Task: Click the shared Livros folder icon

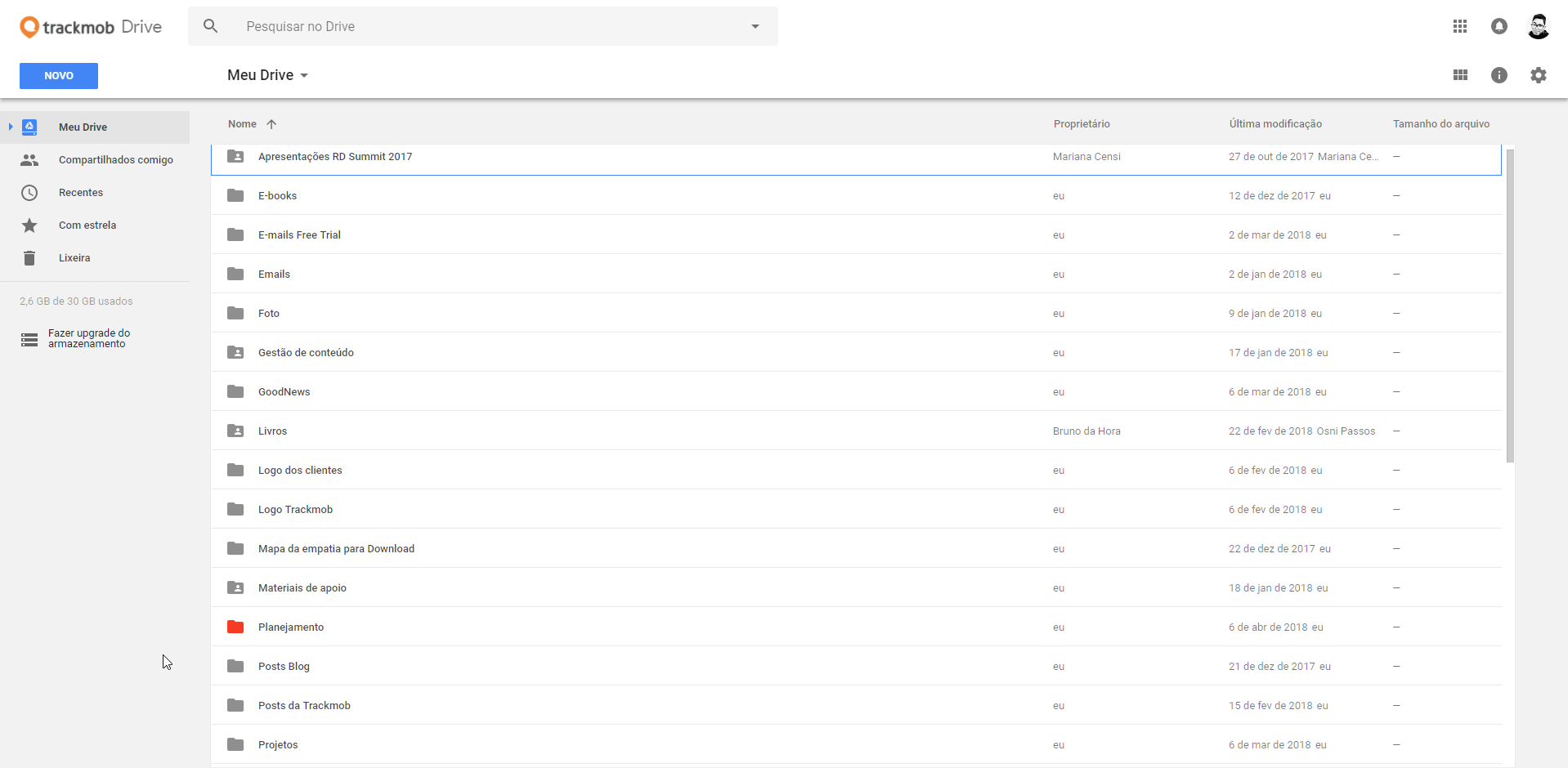Action: 235,431
